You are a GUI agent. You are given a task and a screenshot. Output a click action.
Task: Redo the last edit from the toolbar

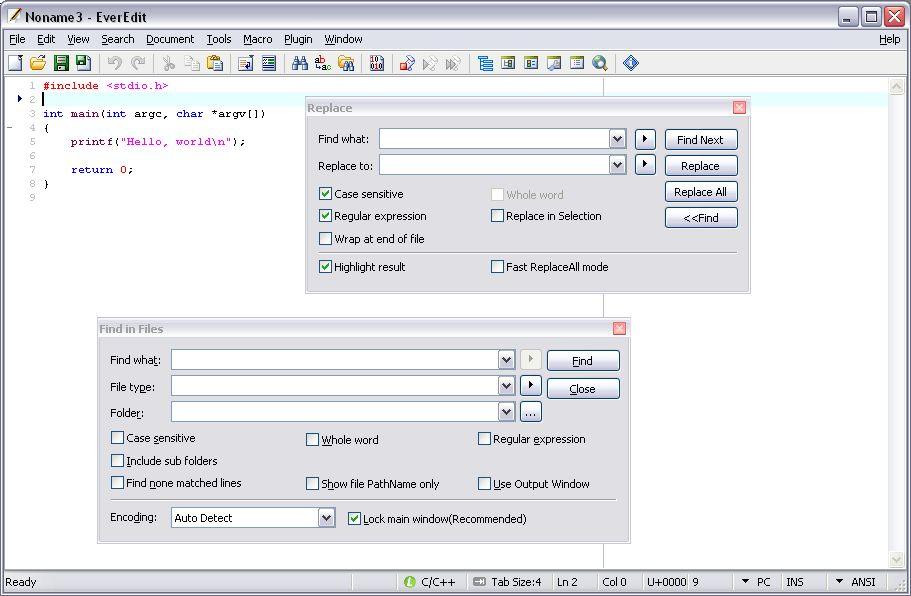[138, 63]
